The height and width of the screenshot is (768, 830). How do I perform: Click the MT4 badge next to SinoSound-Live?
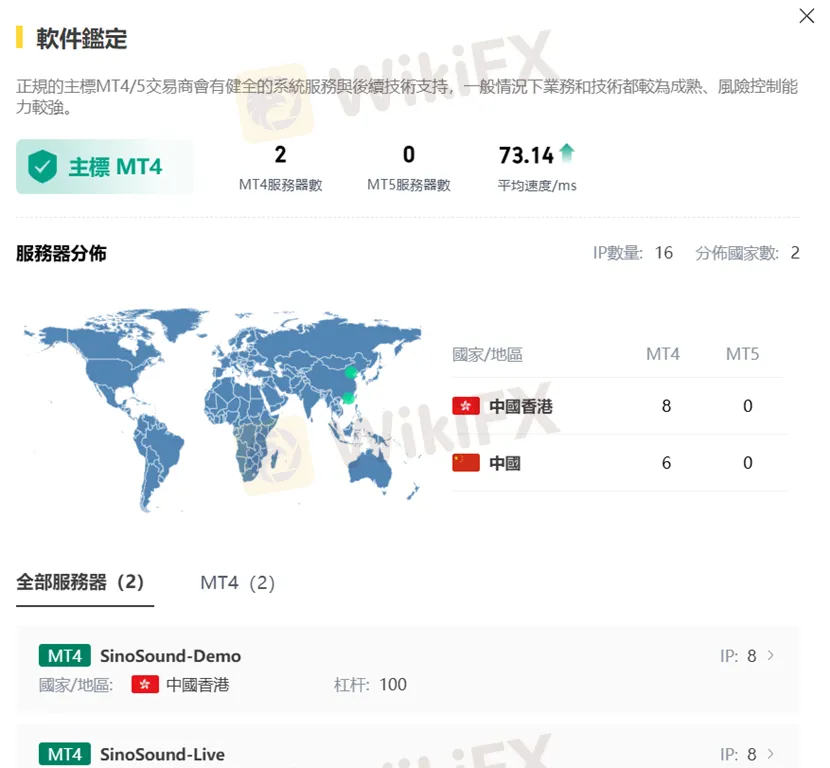(x=65, y=754)
